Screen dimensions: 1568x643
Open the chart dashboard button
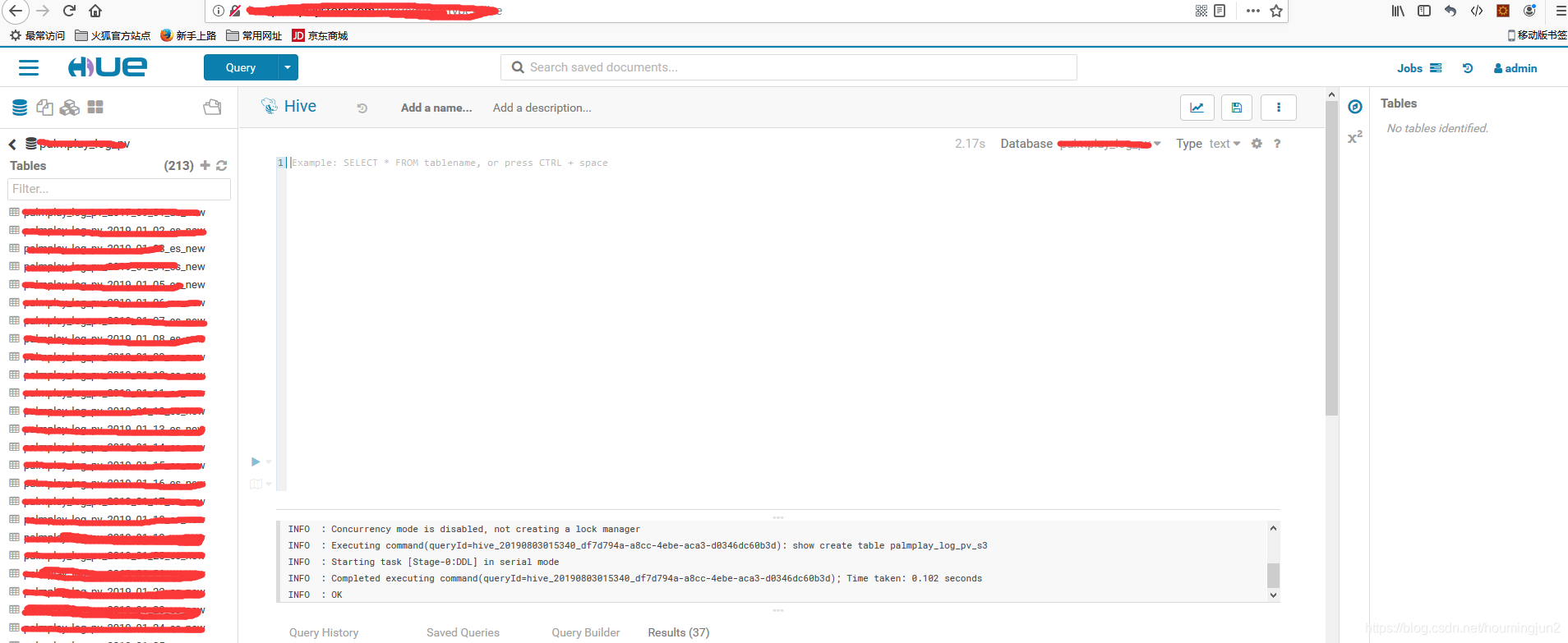[1197, 108]
